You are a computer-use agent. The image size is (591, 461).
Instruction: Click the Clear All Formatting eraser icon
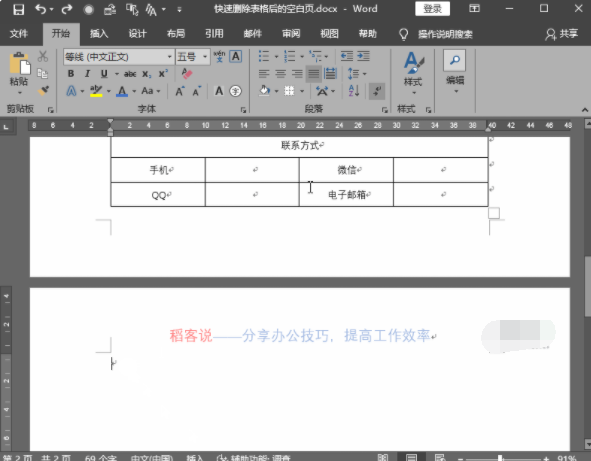click(x=187, y=74)
